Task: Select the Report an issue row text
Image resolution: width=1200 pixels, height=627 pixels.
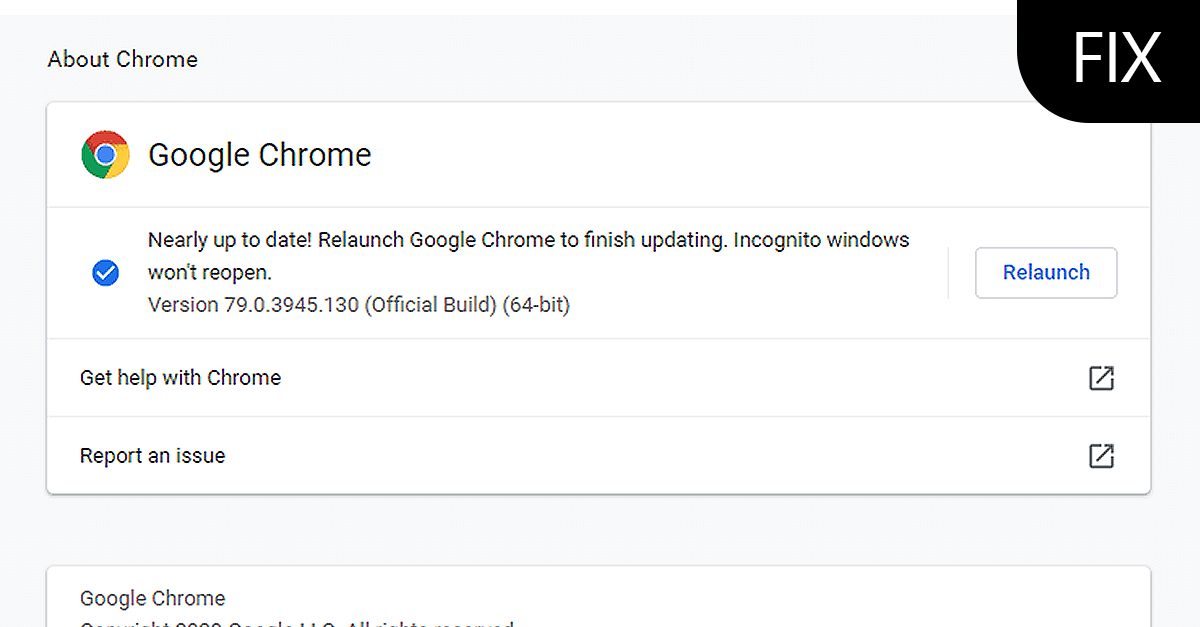Action: (152, 456)
